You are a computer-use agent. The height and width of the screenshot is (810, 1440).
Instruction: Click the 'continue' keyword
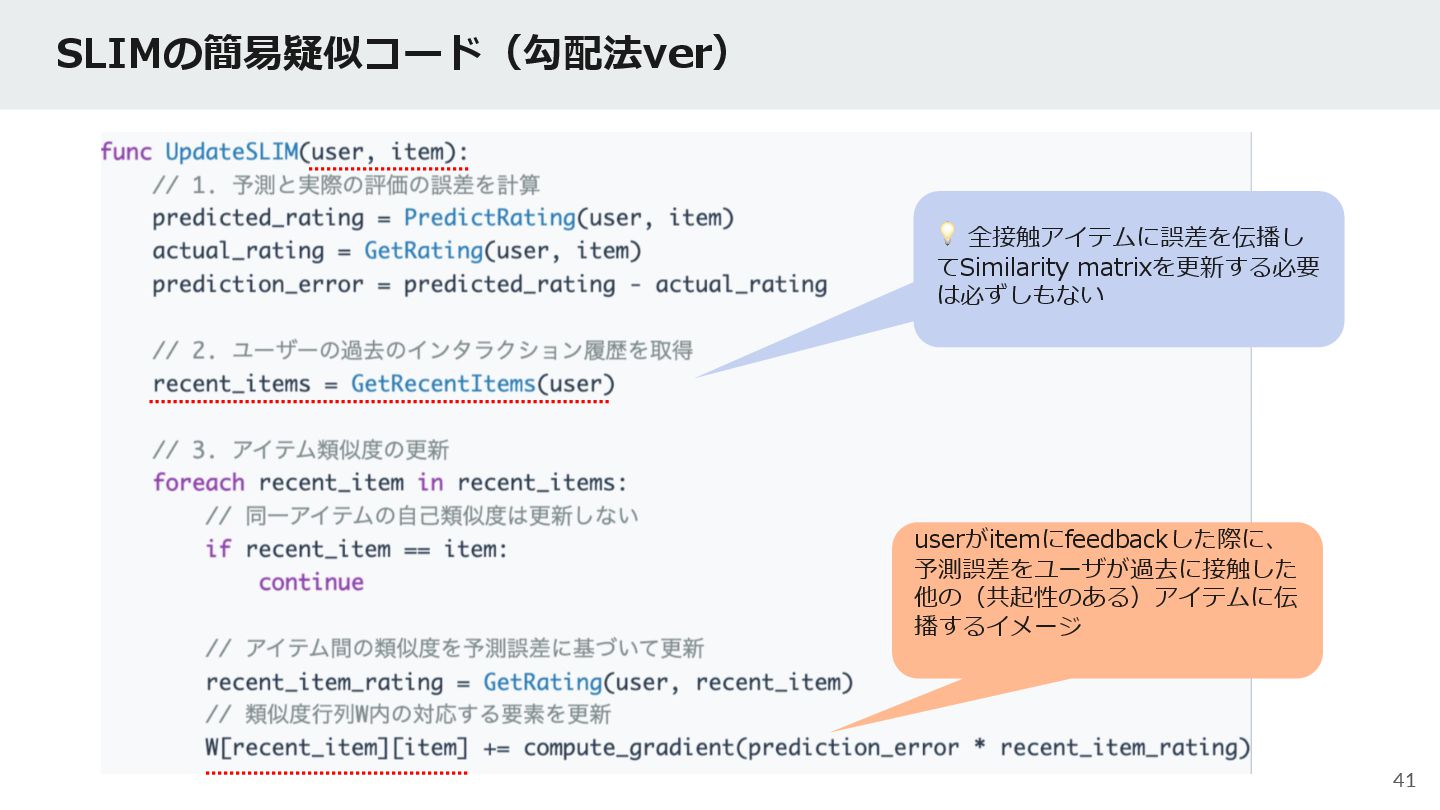[311, 582]
